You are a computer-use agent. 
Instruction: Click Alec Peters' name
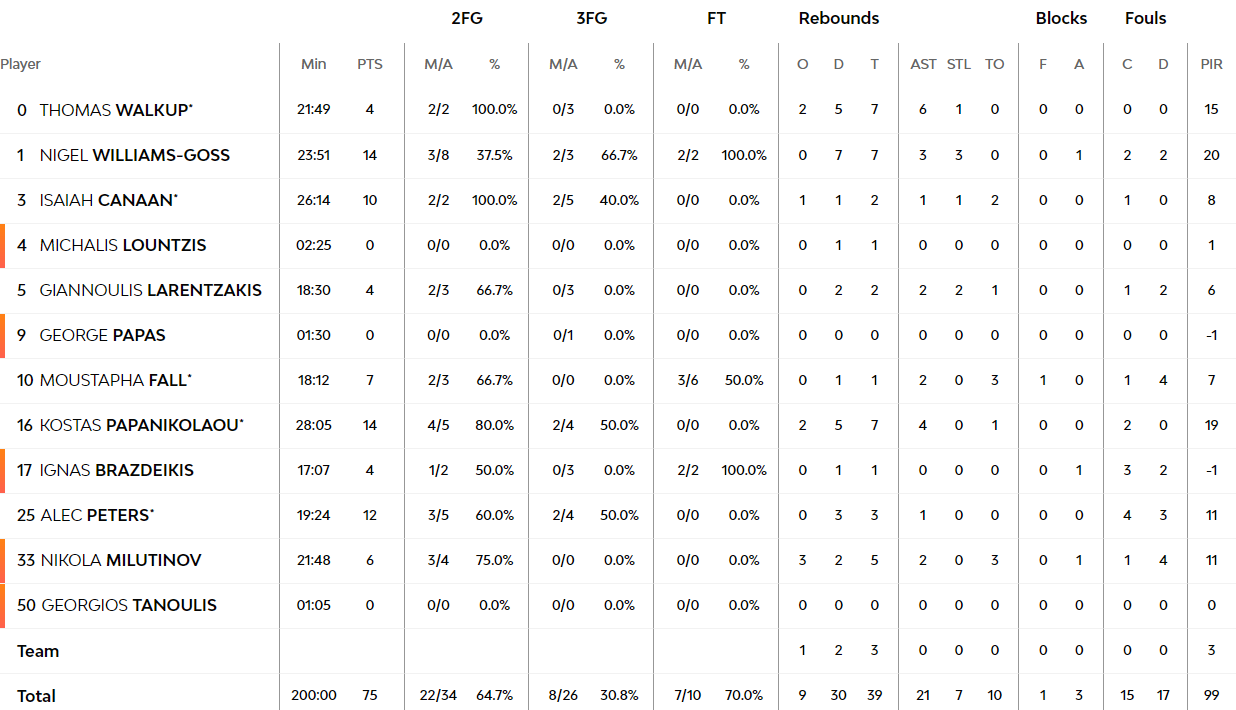[98, 515]
